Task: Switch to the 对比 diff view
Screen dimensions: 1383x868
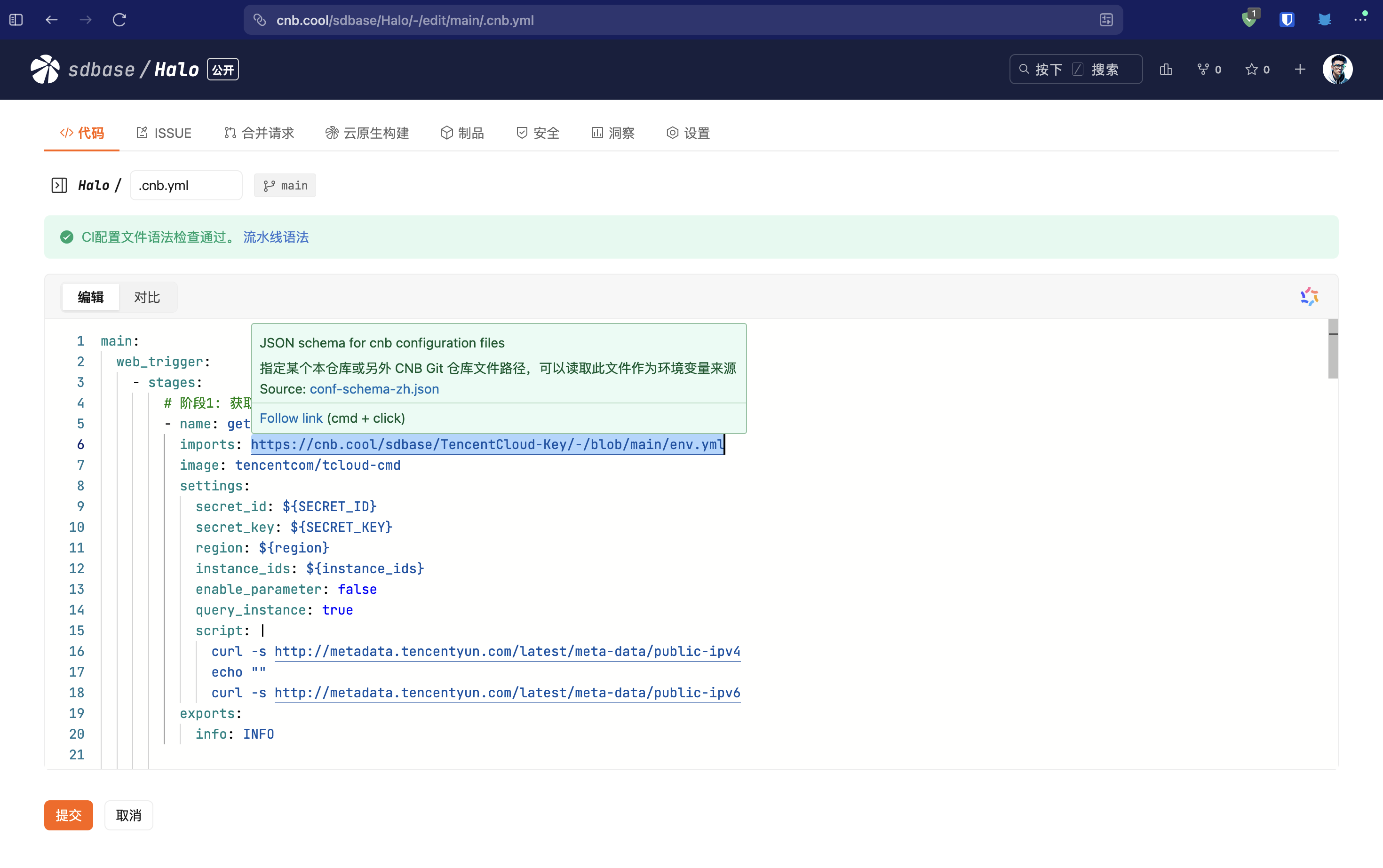Action: tap(147, 297)
